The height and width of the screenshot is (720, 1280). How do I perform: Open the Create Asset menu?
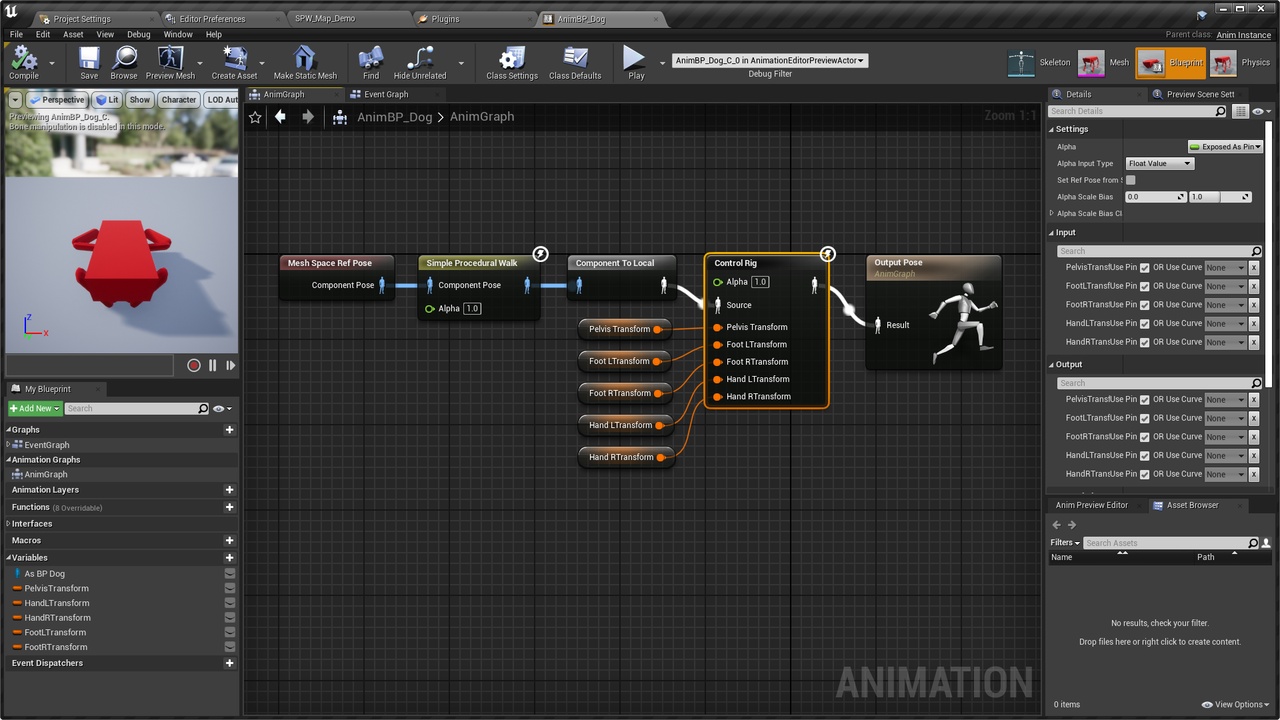tap(233, 61)
